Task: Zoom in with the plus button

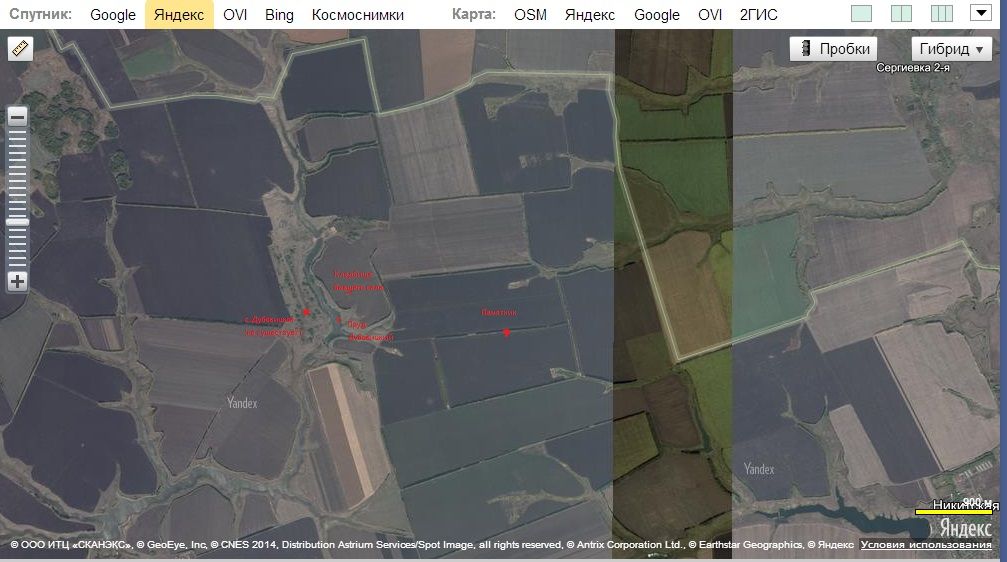Action: click(x=17, y=281)
